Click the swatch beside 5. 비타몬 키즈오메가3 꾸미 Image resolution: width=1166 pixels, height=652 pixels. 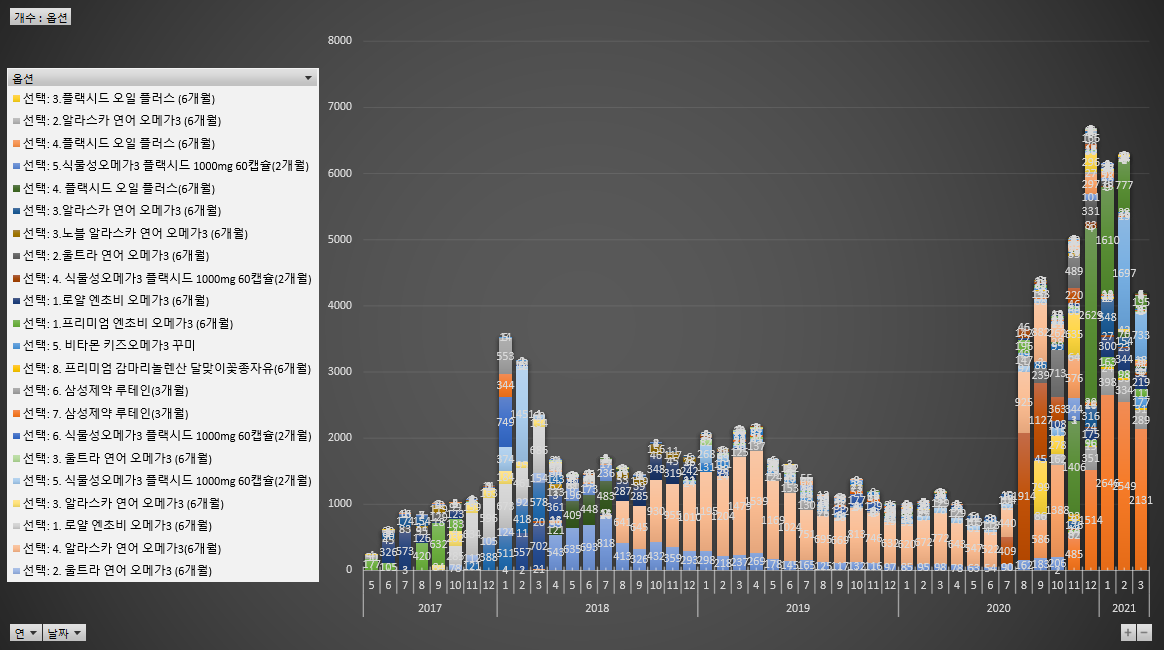[16, 346]
